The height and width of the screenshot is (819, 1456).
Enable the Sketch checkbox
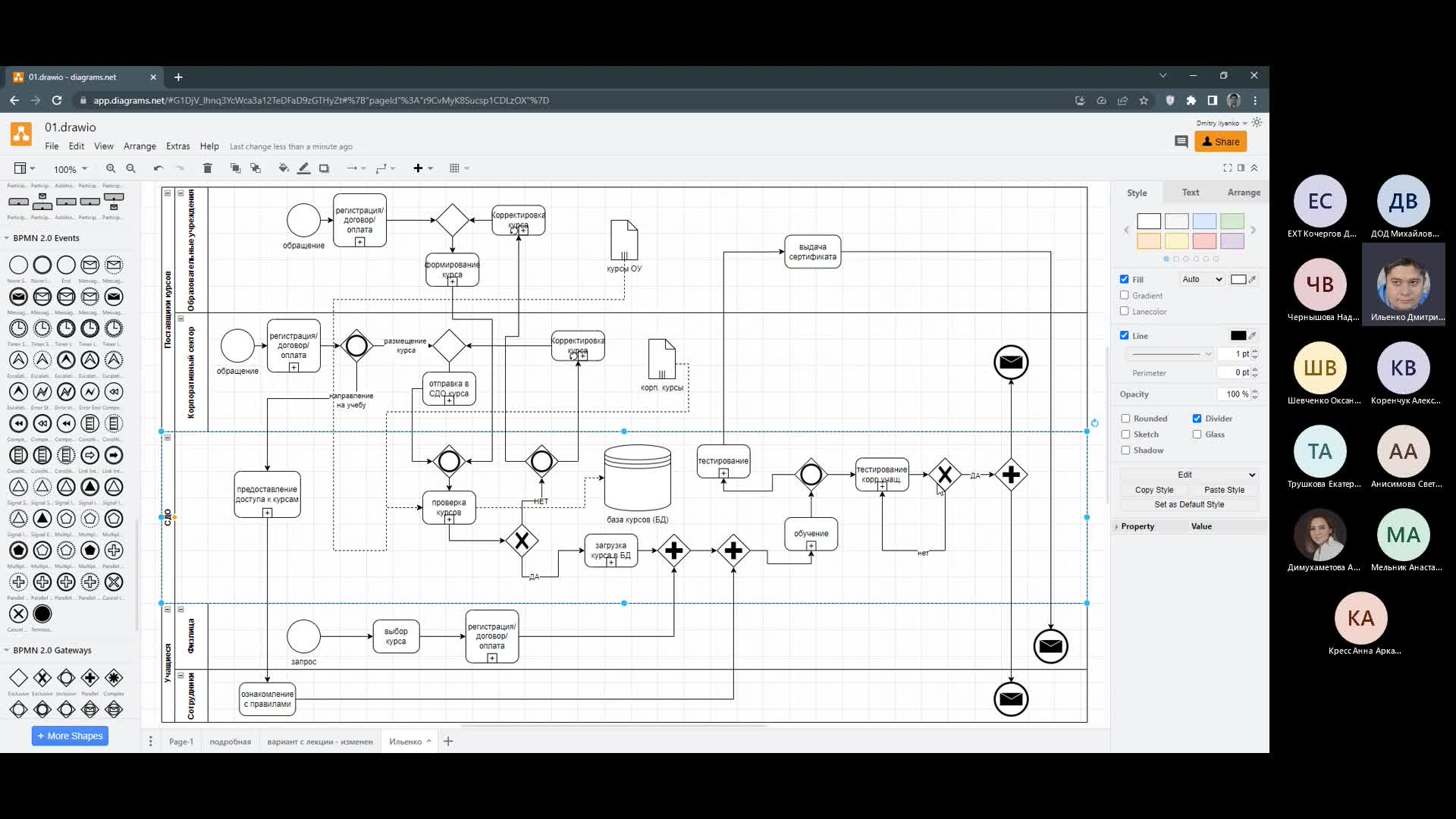coord(1126,434)
